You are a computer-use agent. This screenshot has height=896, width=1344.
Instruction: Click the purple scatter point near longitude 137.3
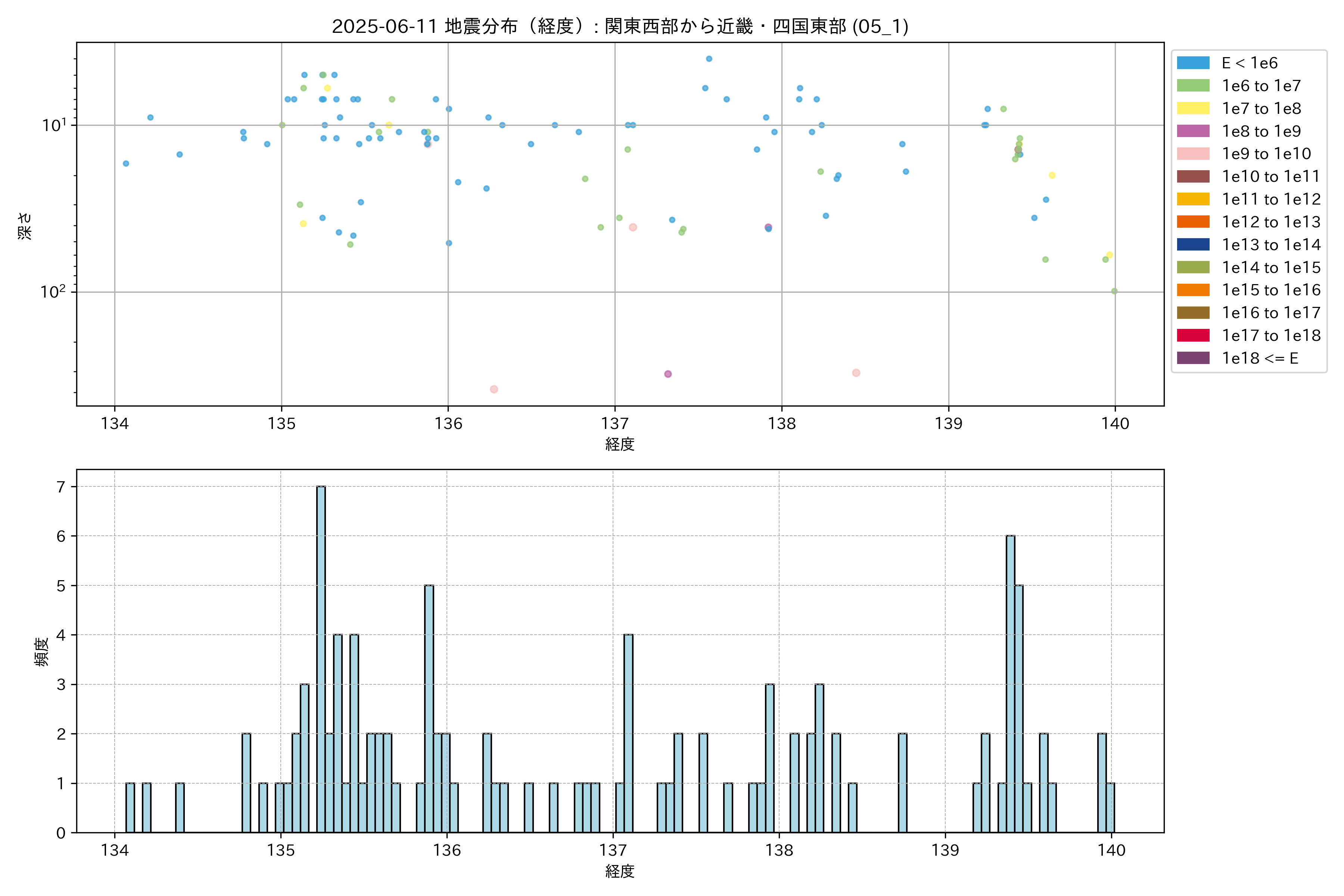[x=668, y=374]
